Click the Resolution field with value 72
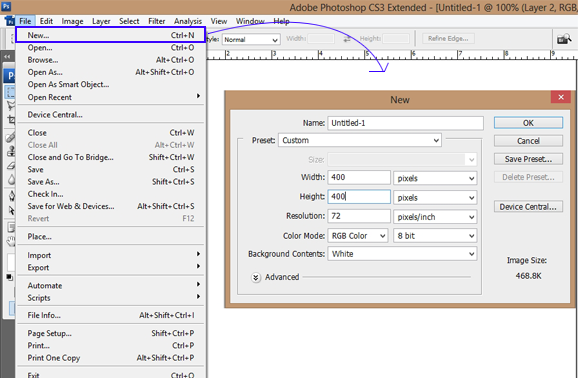The image size is (578, 378). click(359, 216)
